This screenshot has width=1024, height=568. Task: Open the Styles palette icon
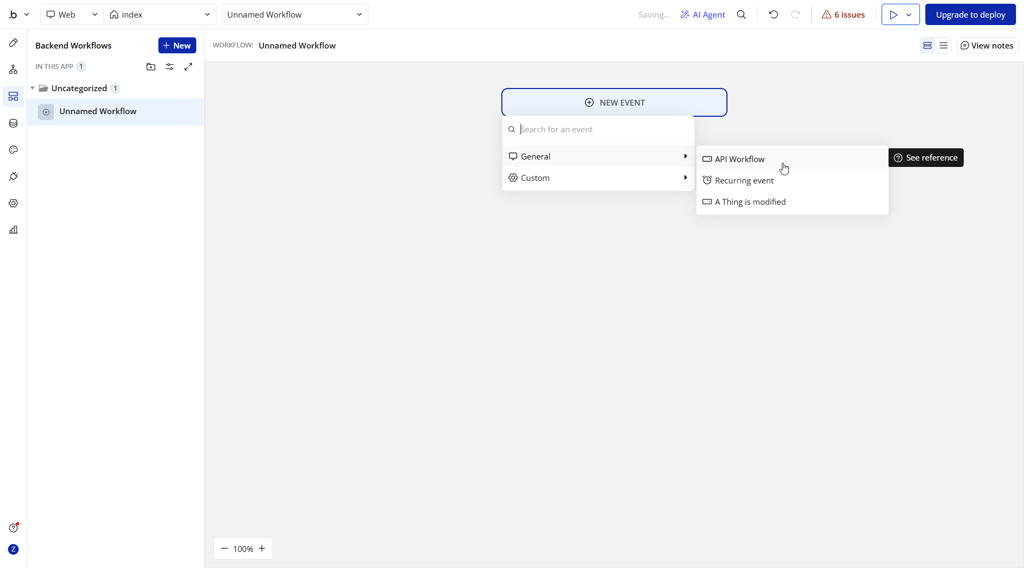coord(13,150)
